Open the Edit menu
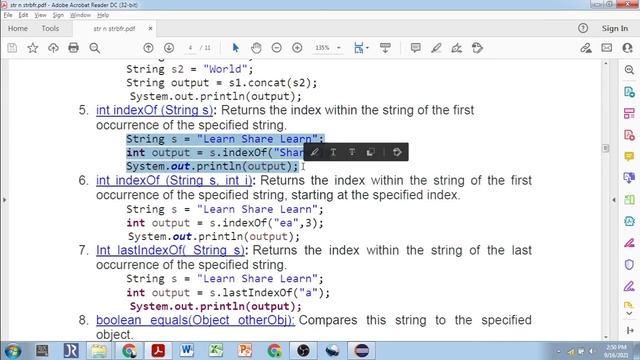This screenshot has width=640, height=360. [23, 15]
